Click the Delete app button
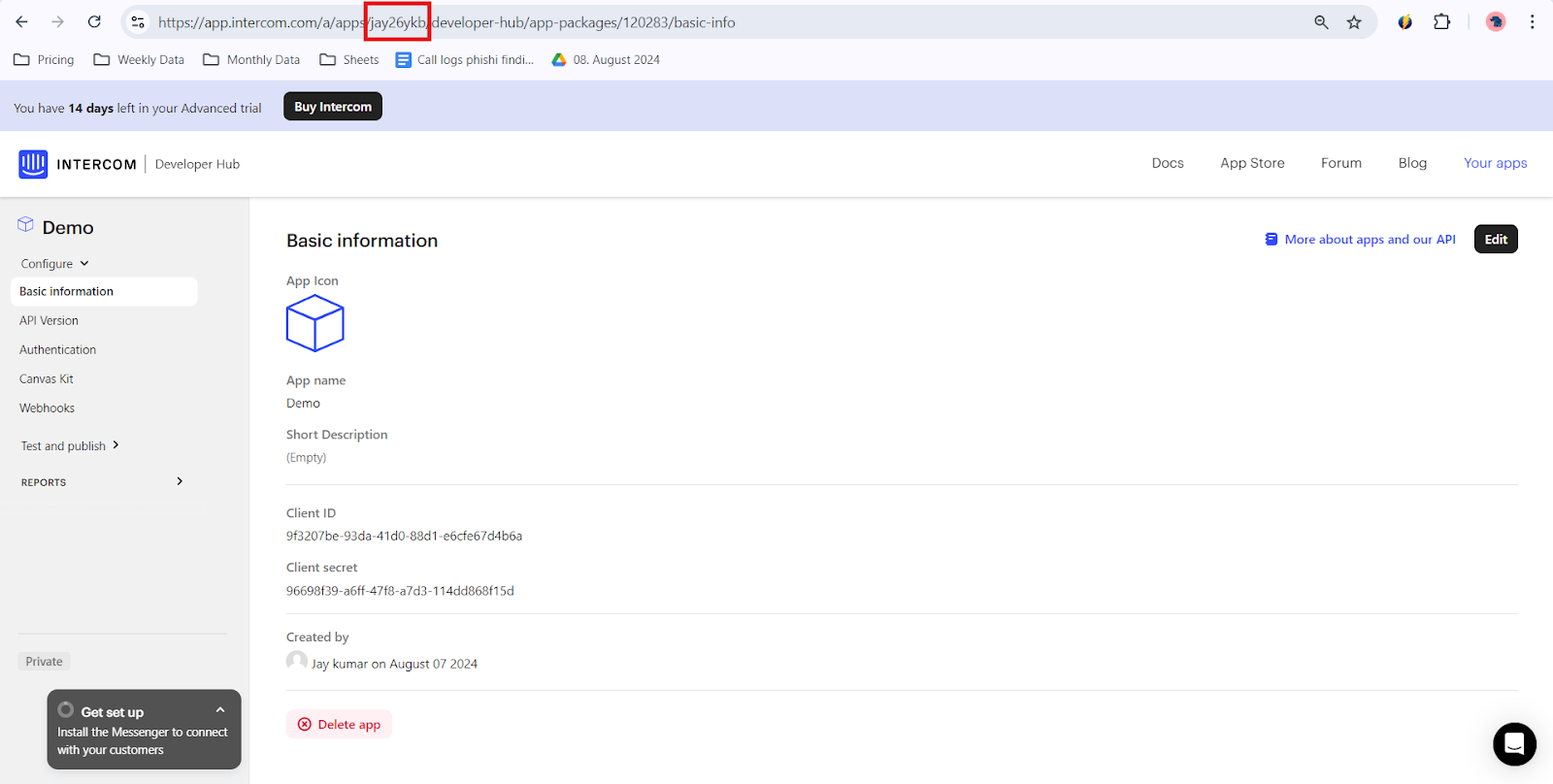This screenshot has height=784, width=1553. click(339, 724)
